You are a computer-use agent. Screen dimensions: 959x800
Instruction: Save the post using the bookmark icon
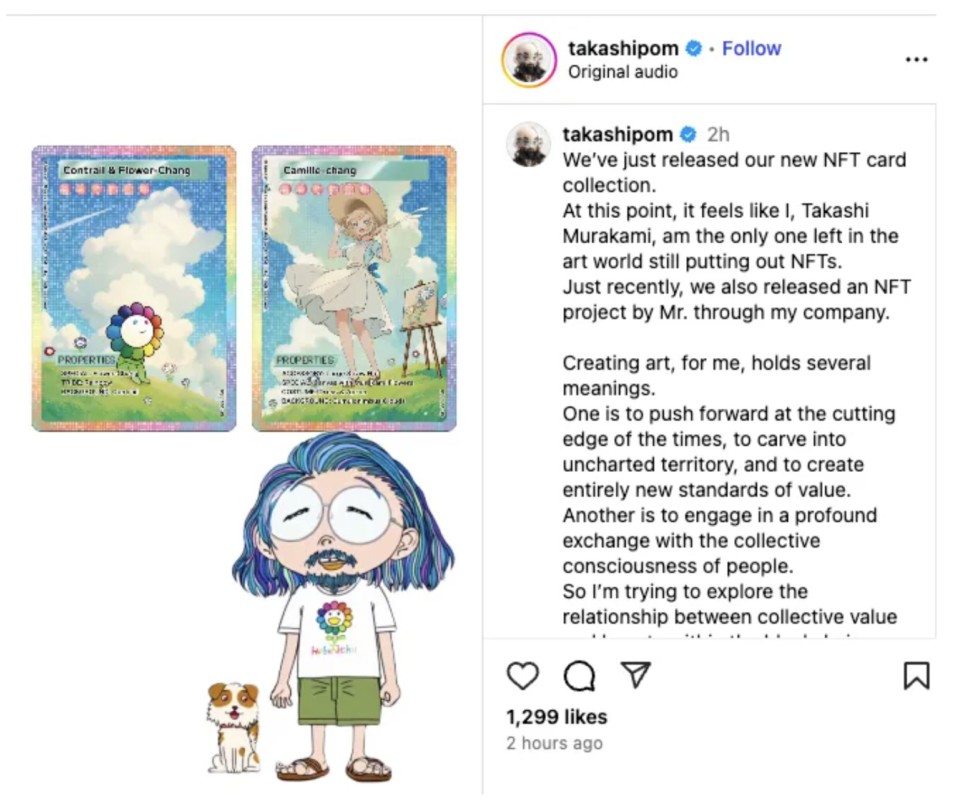tap(915, 676)
